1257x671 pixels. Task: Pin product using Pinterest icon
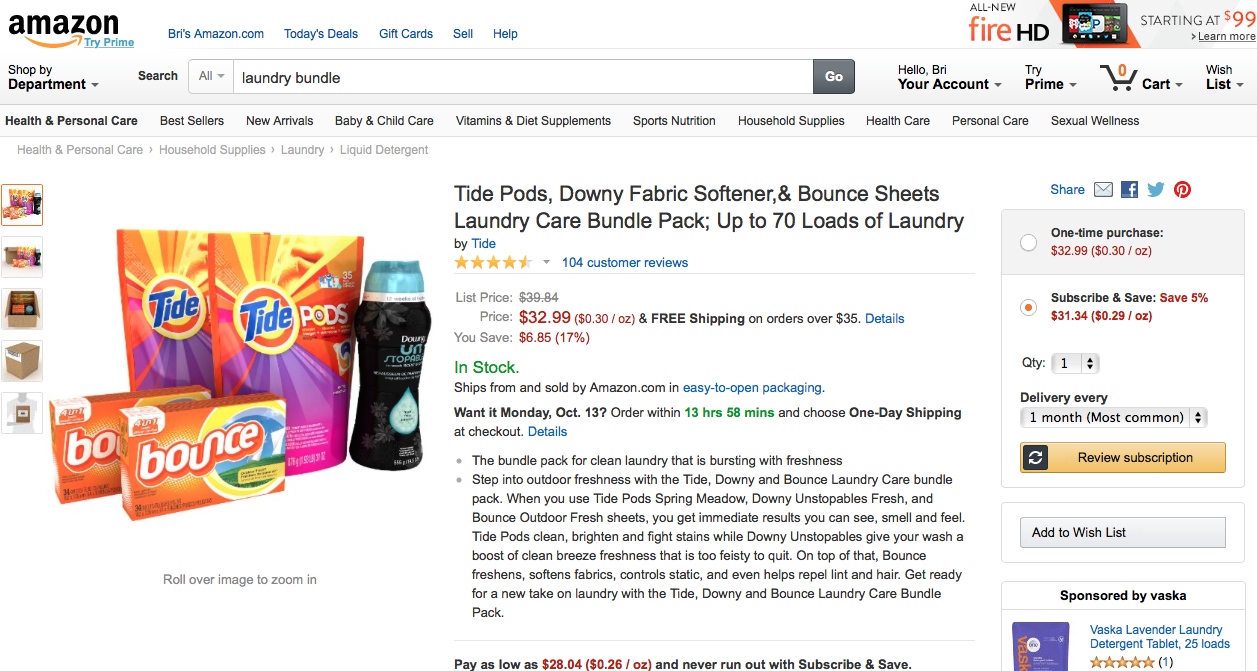click(x=1183, y=190)
